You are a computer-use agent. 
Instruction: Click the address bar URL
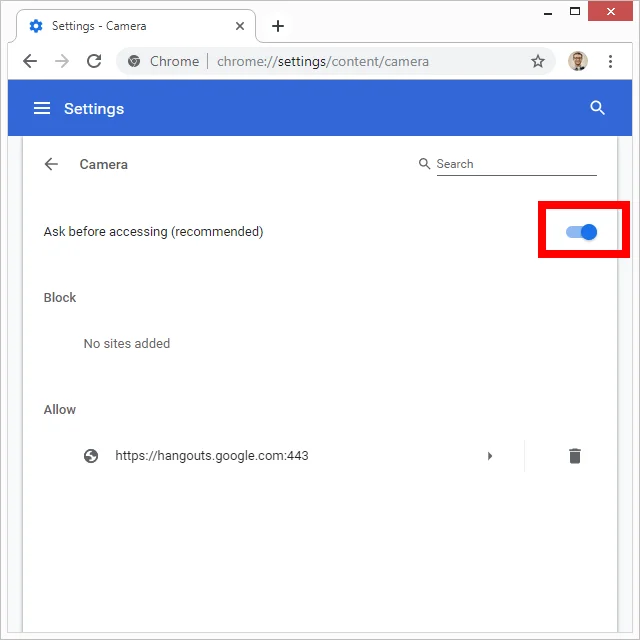[x=323, y=61]
